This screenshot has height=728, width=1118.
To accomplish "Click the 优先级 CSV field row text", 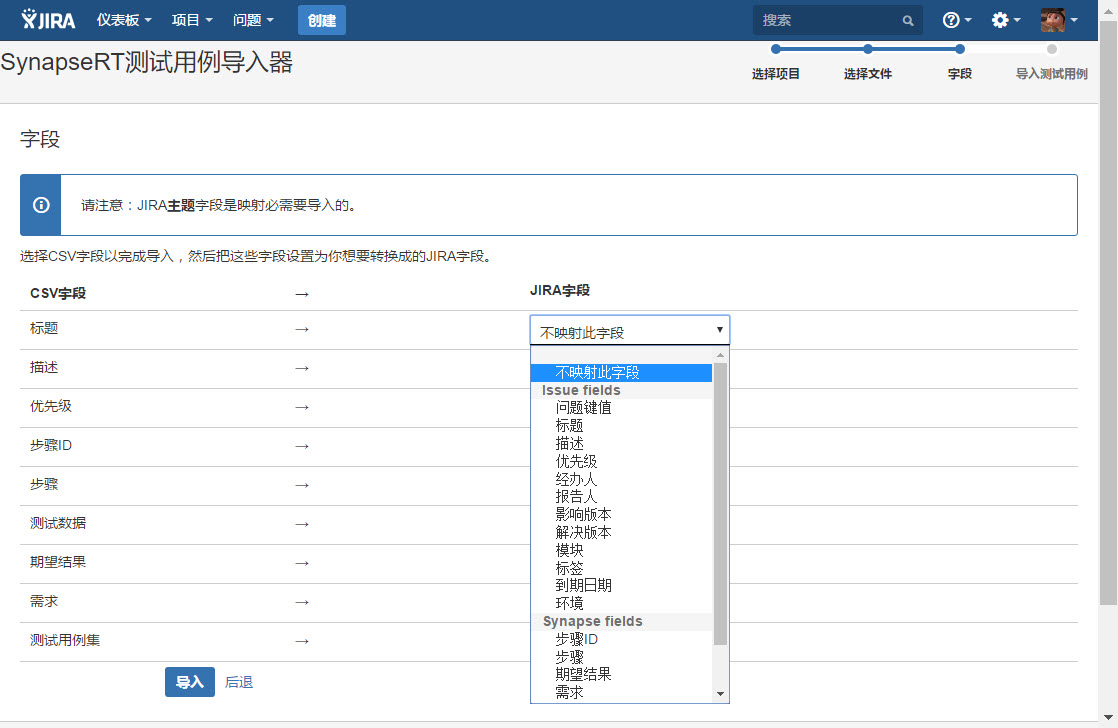I will tap(51, 406).
